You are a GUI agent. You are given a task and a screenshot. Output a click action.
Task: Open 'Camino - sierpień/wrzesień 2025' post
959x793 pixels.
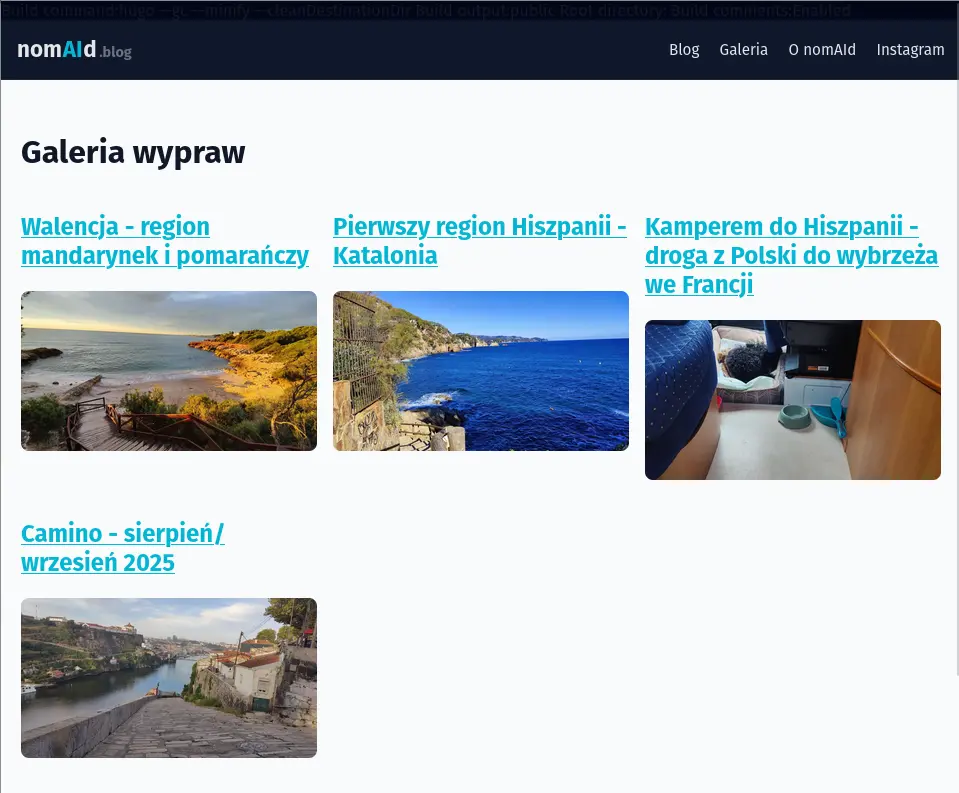click(123, 548)
